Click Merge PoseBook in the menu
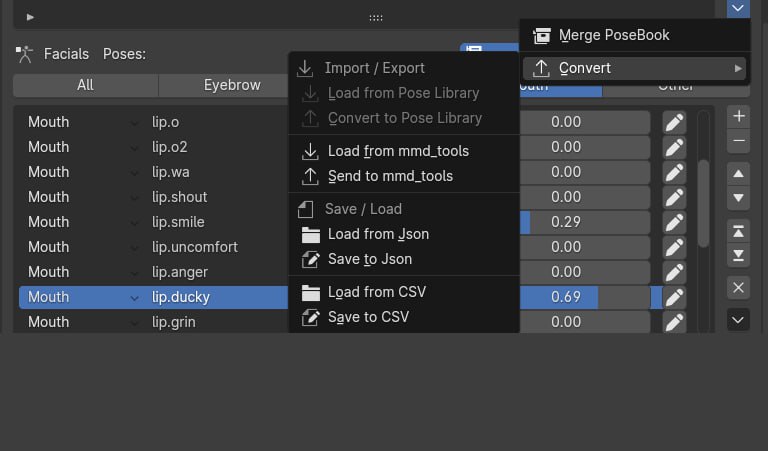 [x=614, y=35]
